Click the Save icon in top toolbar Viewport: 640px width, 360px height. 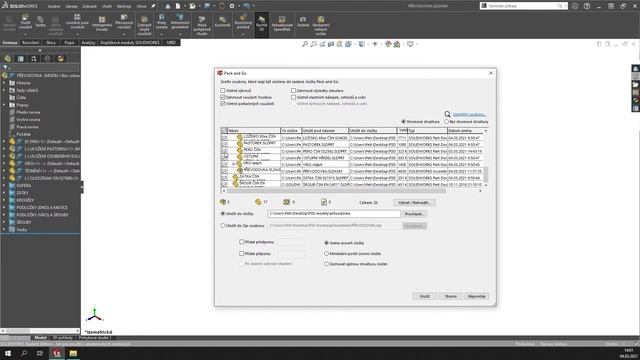point(207,6)
